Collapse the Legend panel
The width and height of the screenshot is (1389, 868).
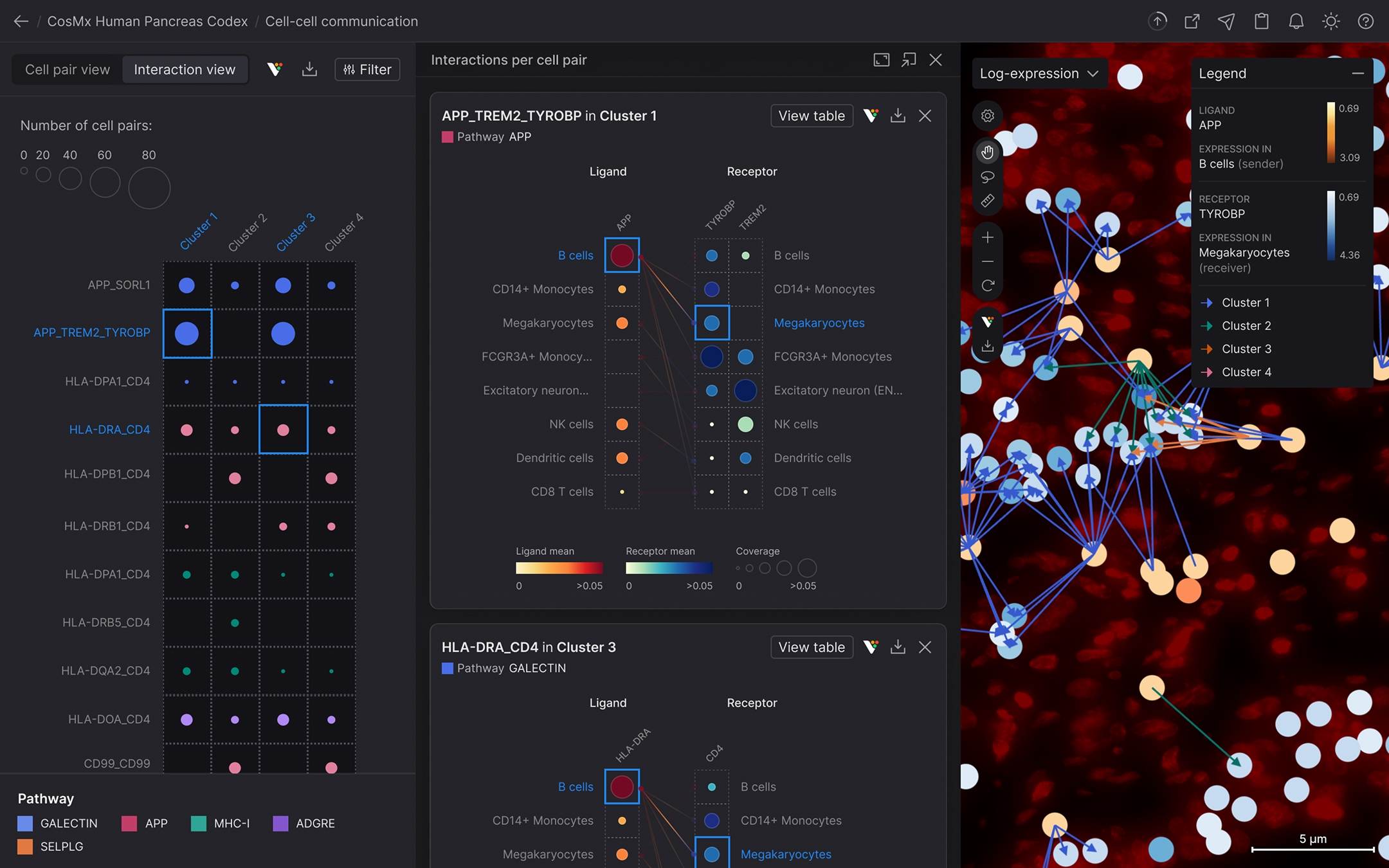(1357, 73)
